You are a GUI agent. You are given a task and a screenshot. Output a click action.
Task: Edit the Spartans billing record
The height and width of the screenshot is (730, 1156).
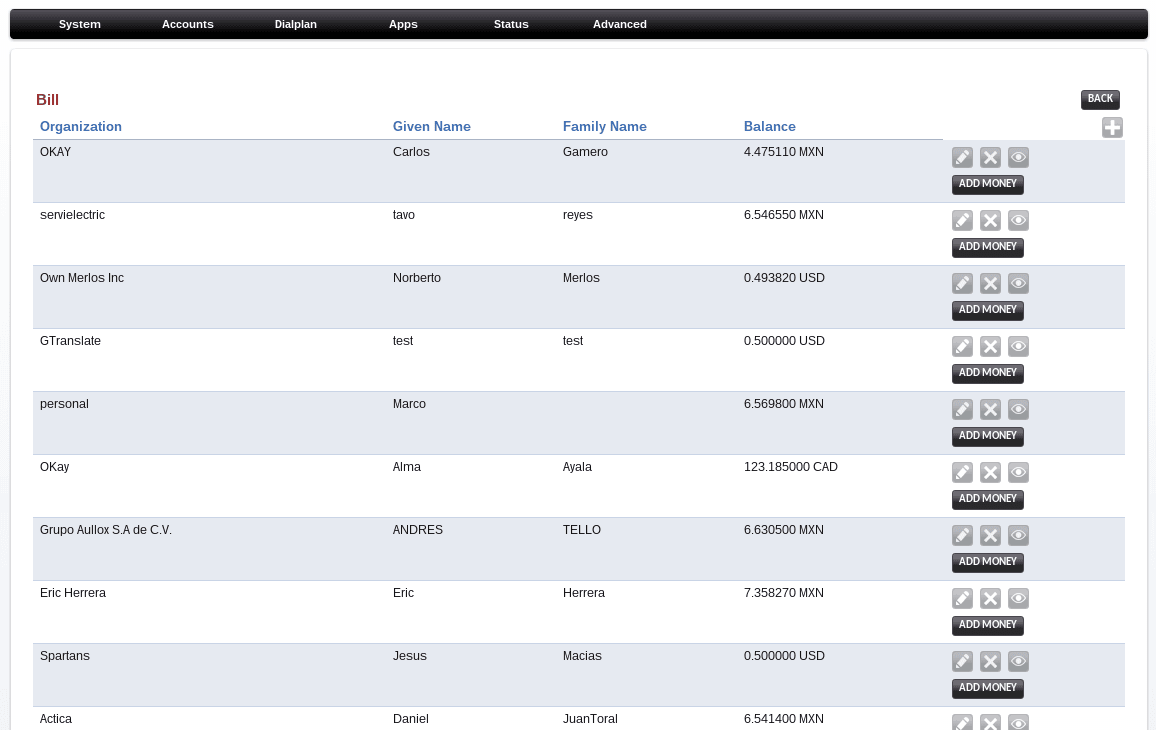pos(962,662)
